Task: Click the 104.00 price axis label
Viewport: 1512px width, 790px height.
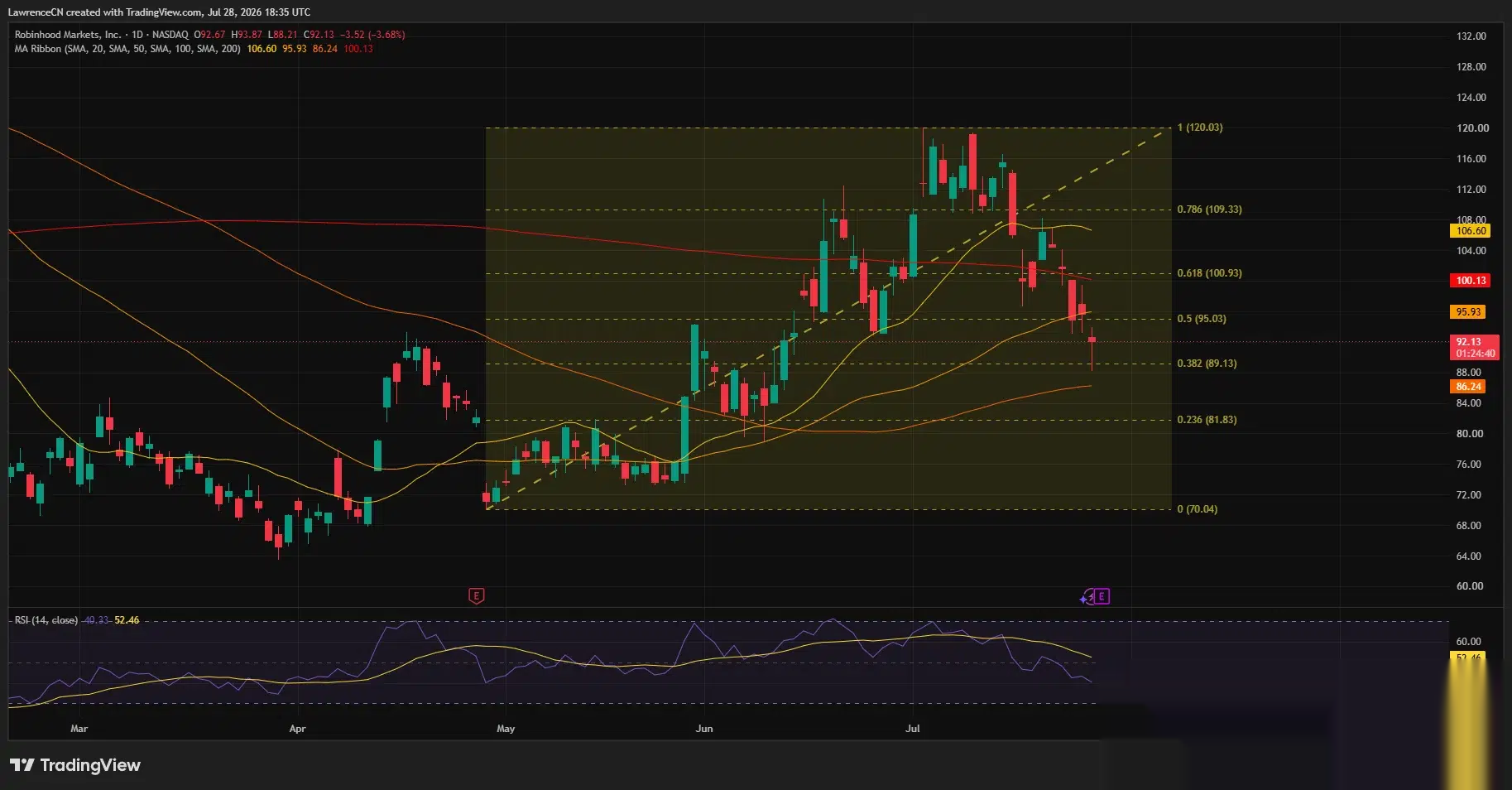Action: (1471, 251)
